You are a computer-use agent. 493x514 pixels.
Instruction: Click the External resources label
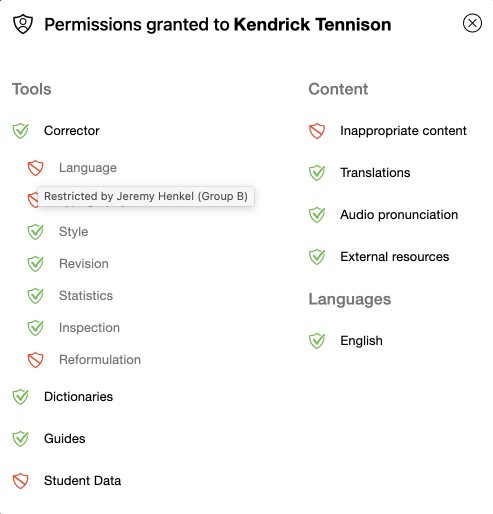click(x=395, y=257)
